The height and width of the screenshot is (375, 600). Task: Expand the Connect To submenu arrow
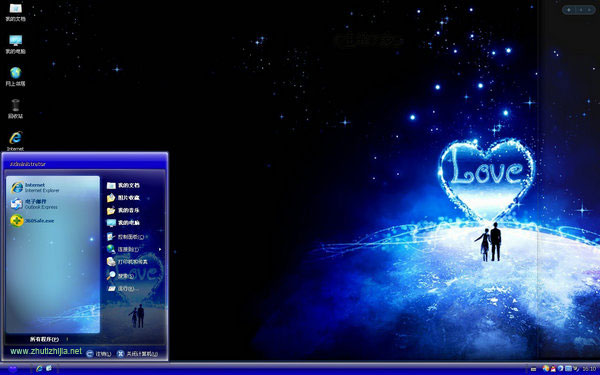pyautogui.click(x=160, y=249)
